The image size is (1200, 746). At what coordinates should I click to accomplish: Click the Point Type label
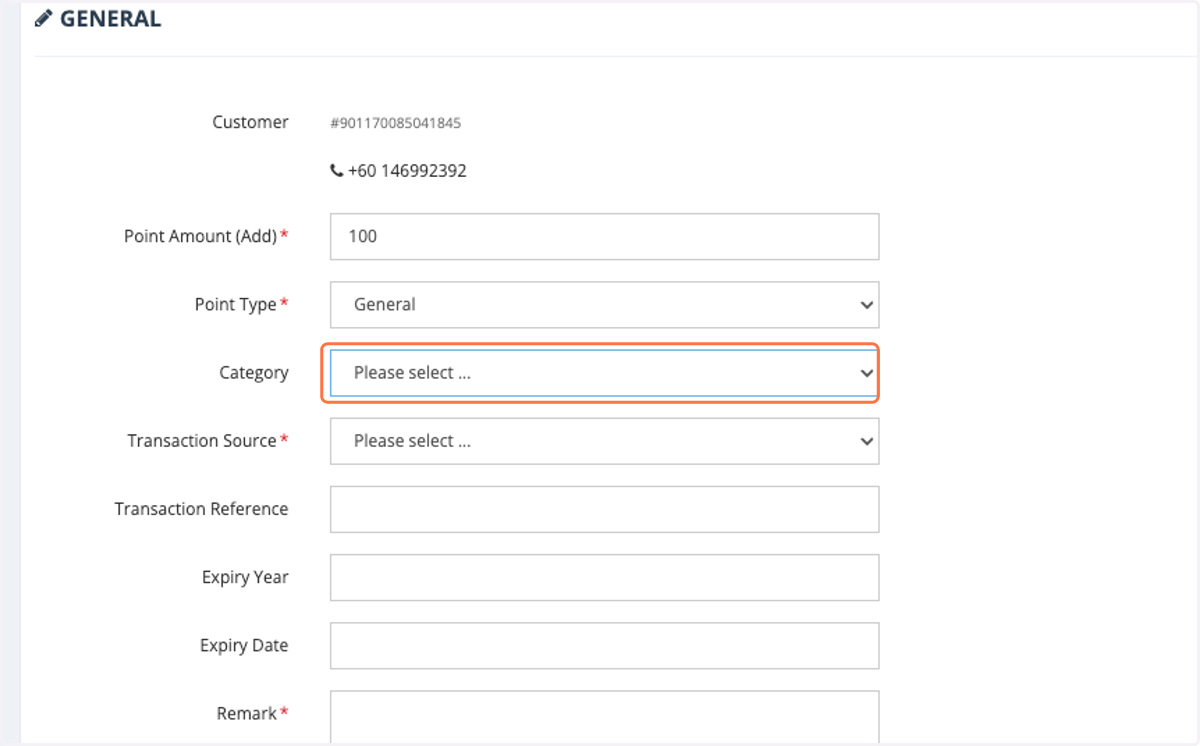coord(235,305)
